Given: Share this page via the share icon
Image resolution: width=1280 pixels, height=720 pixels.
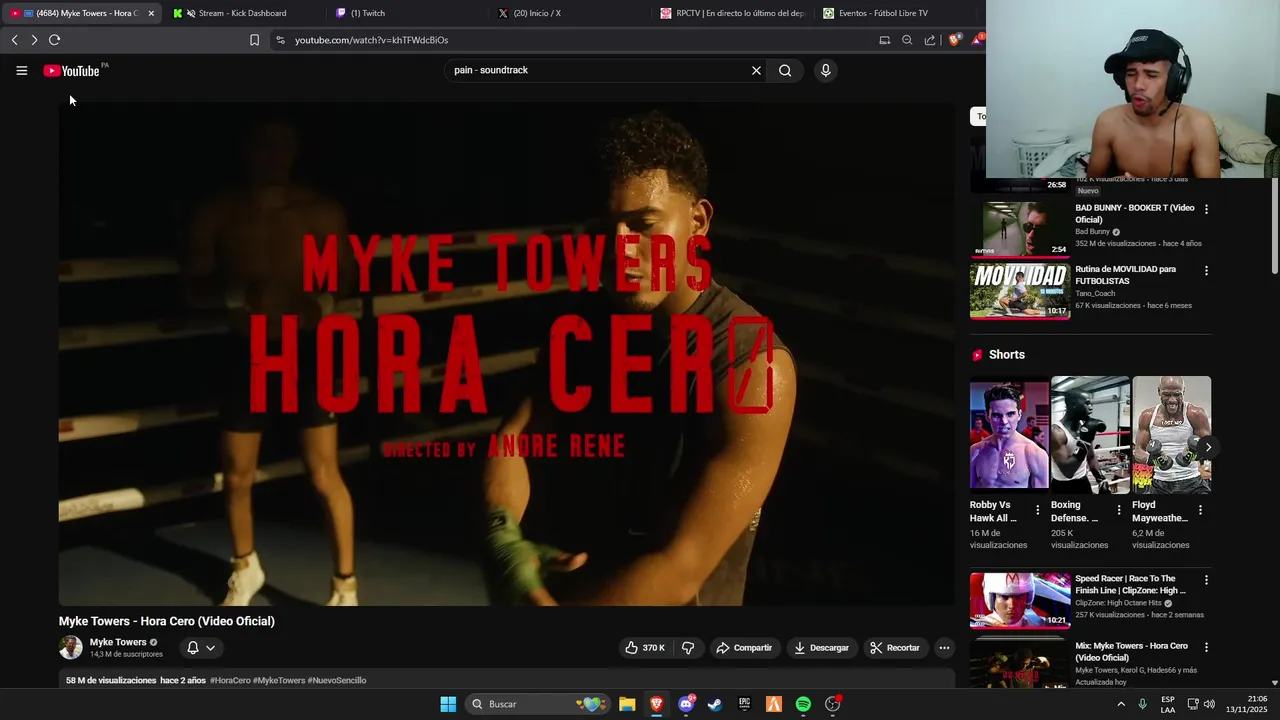Looking at the screenshot, I should pos(930,40).
